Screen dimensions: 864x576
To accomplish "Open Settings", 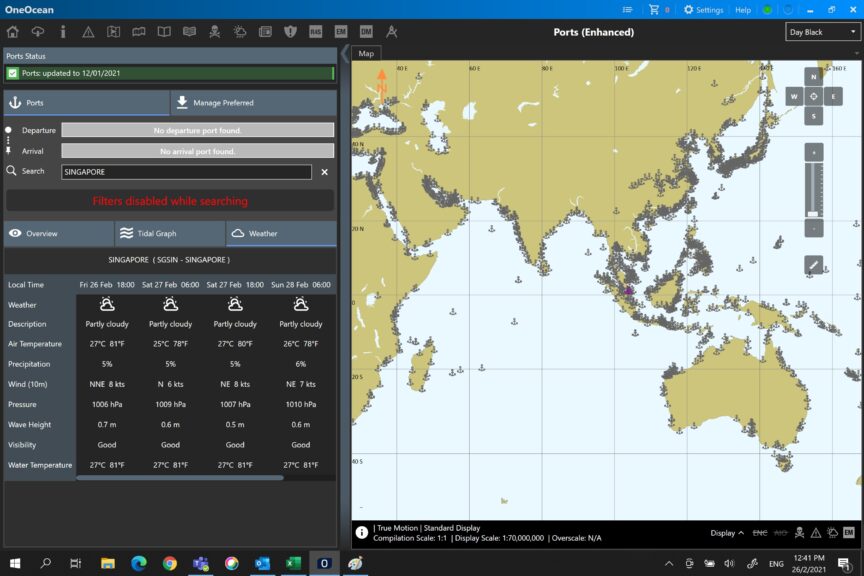I will coord(703,10).
